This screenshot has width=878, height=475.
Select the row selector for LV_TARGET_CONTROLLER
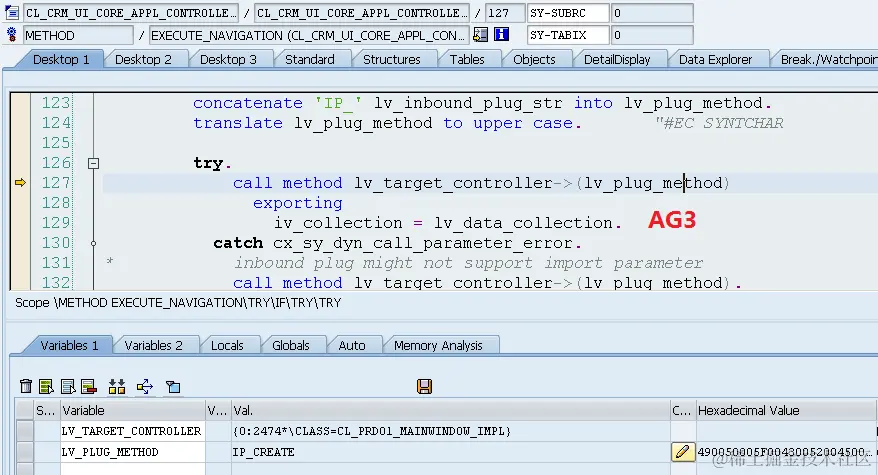[x=24, y=431]
